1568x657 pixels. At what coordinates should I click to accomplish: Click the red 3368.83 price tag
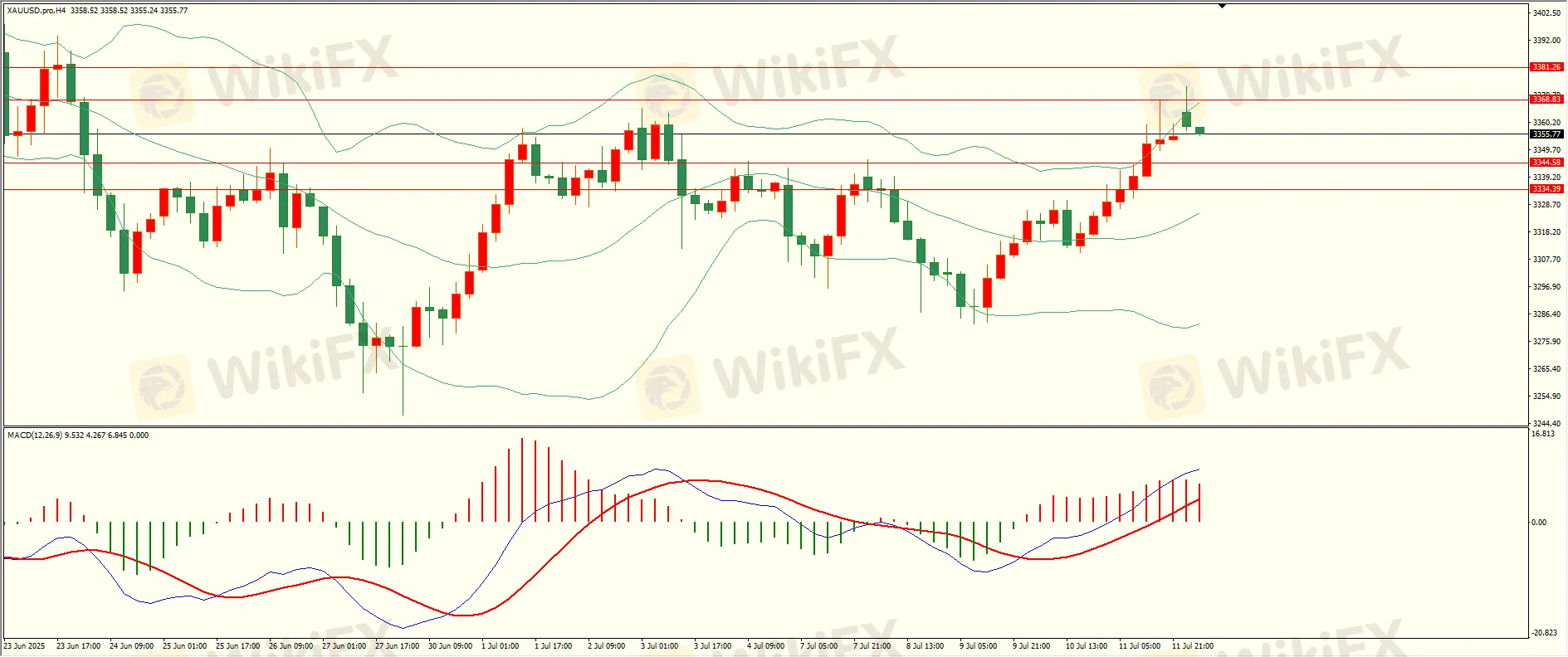[1546, 100]
